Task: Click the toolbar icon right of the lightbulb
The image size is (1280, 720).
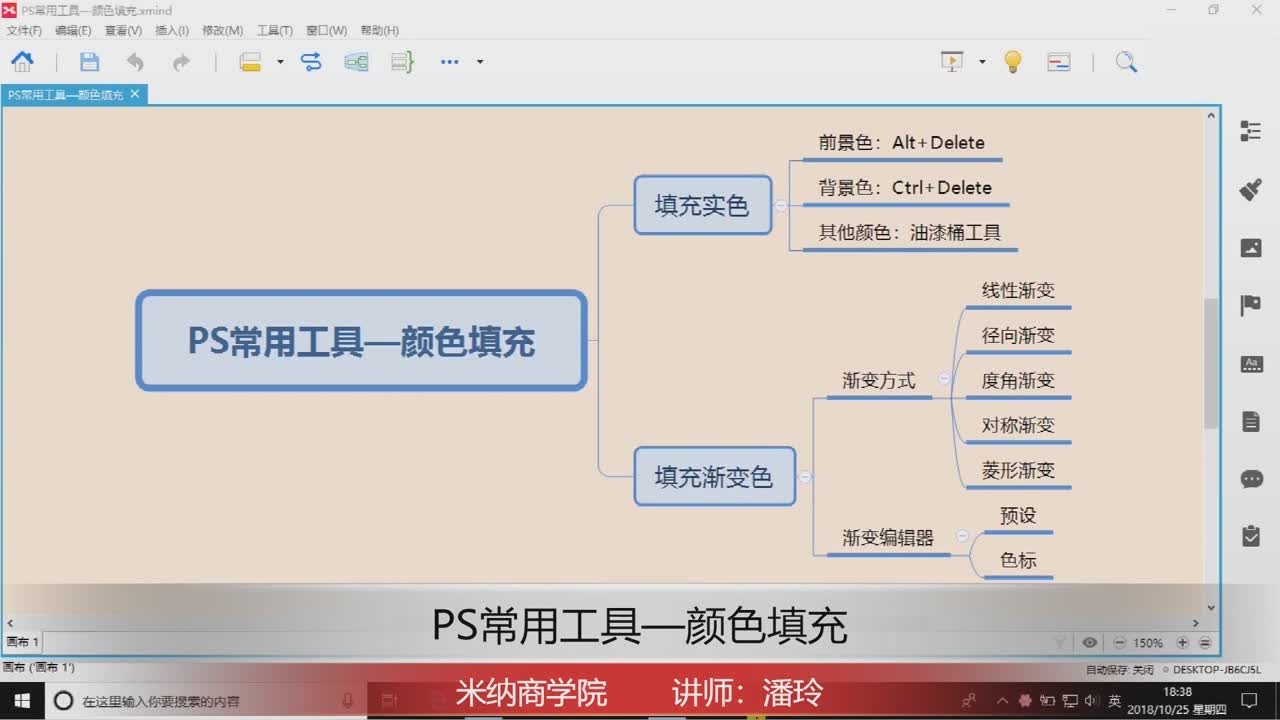Action: pos(1059,62)
